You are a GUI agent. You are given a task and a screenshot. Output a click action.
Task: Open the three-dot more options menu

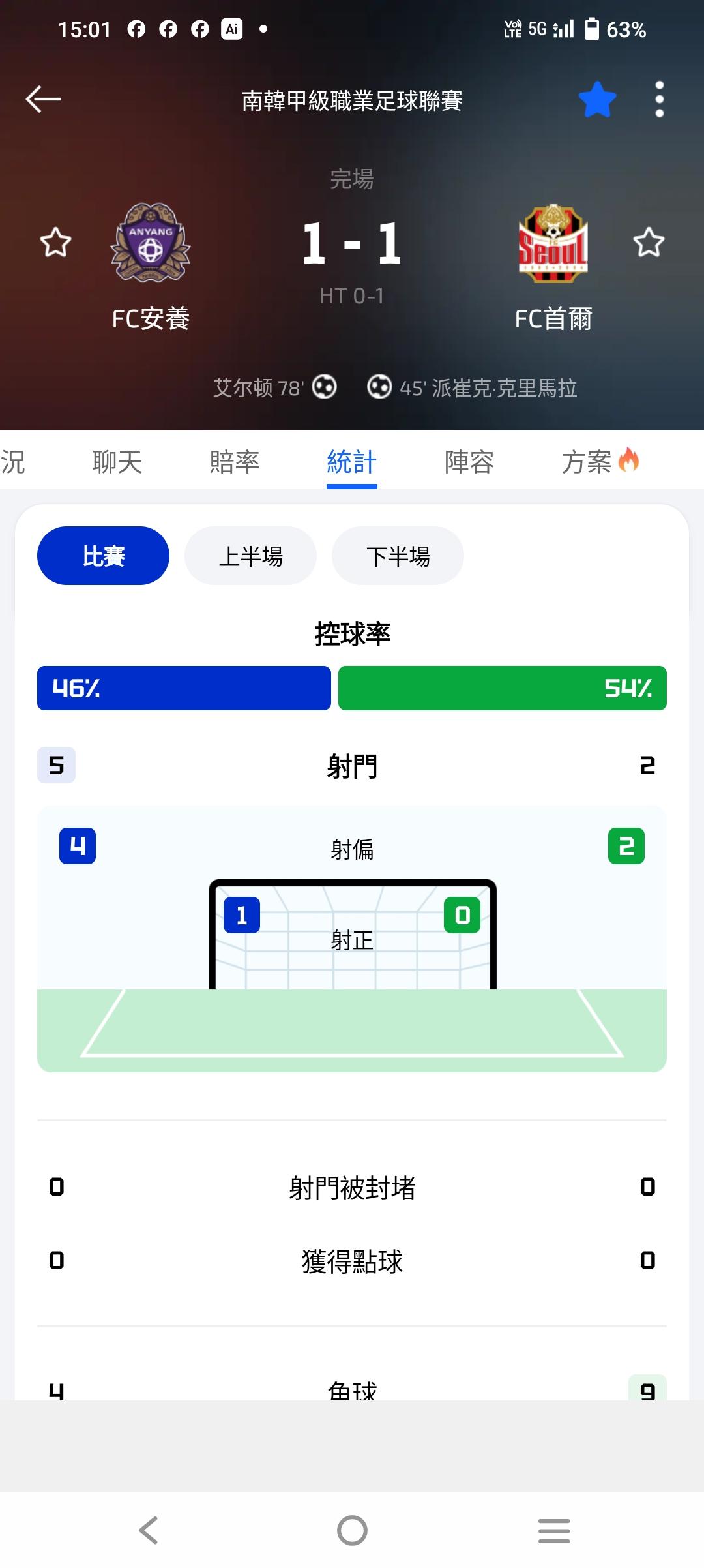(x=660, y=100)
